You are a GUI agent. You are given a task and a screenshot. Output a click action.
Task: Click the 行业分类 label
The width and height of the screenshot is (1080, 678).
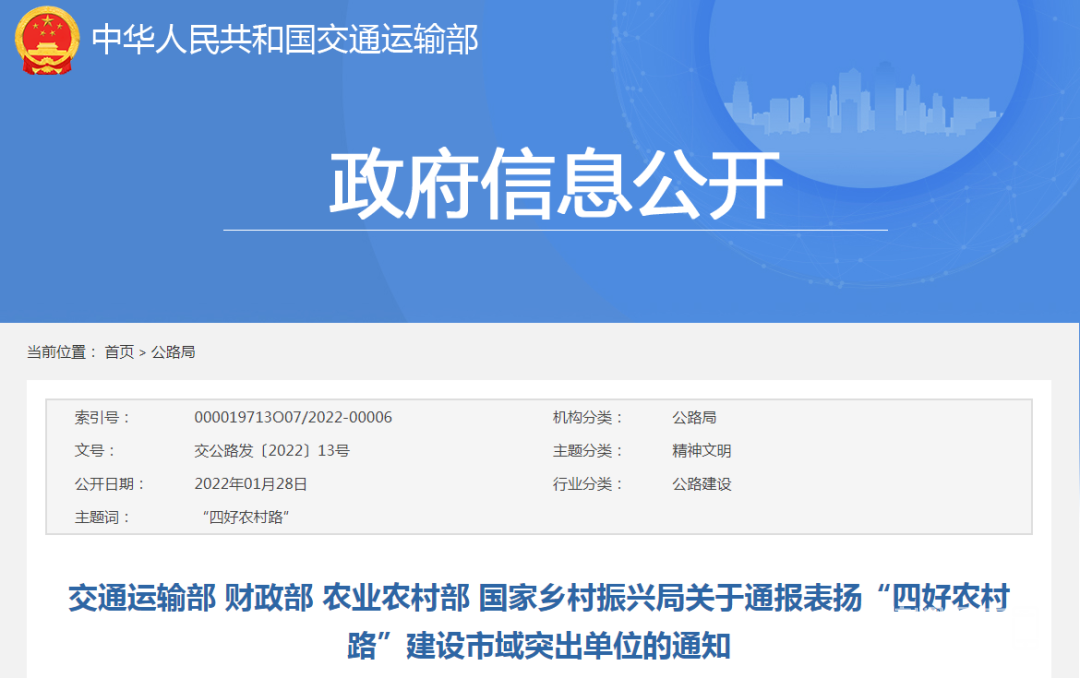pyautogui.click(x=588, y=484)
